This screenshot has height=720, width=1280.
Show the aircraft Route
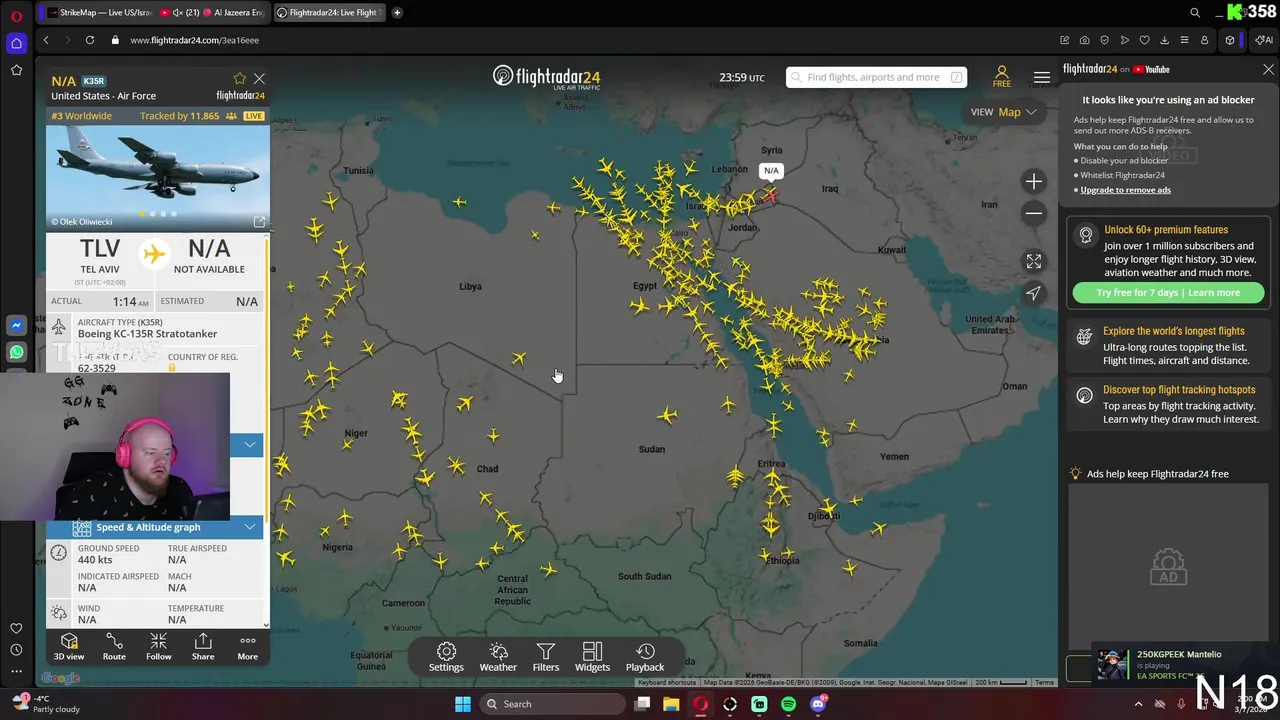tap(114, 647)
